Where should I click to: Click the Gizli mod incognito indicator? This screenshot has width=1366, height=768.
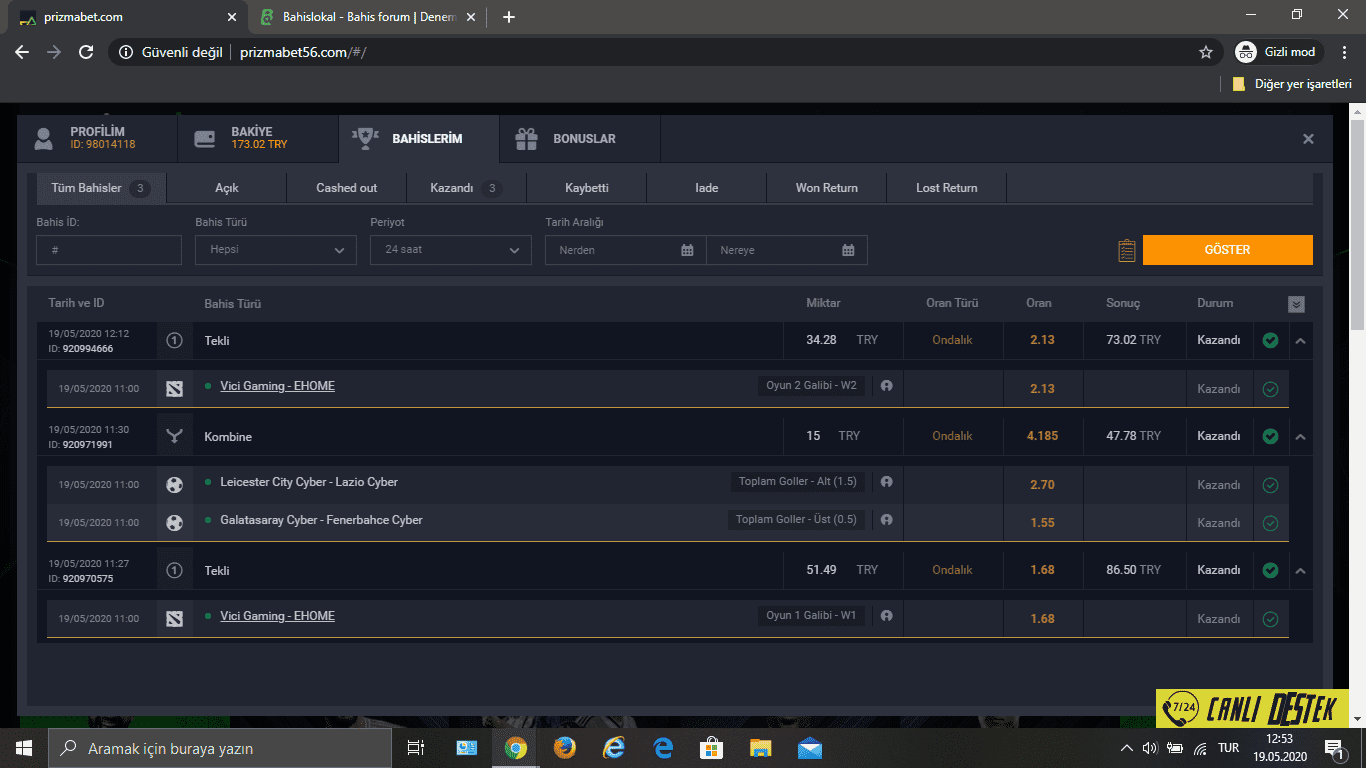coord(1279,52)
